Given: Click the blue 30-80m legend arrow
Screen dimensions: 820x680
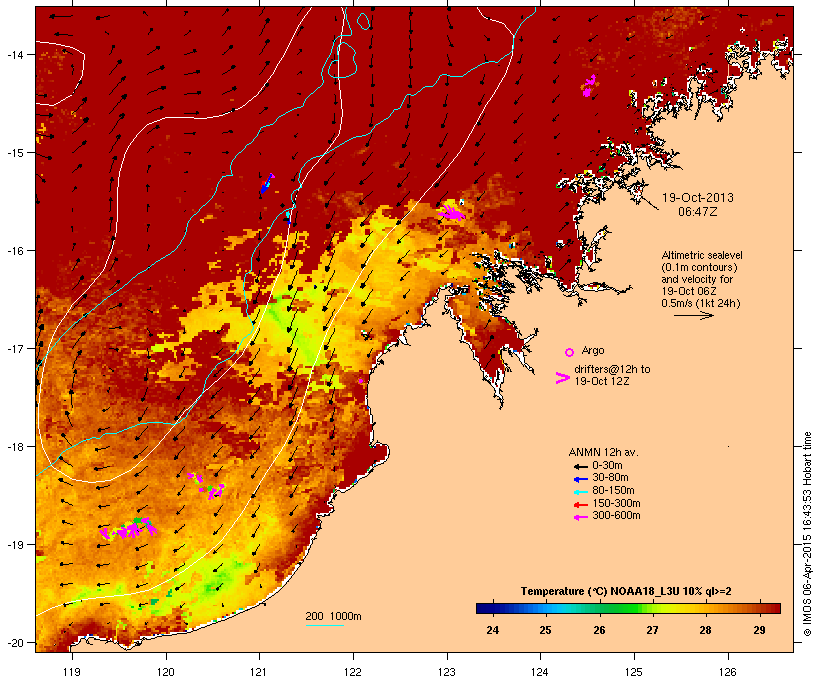Looking at the screenshot, I should [x=580, y=479].
